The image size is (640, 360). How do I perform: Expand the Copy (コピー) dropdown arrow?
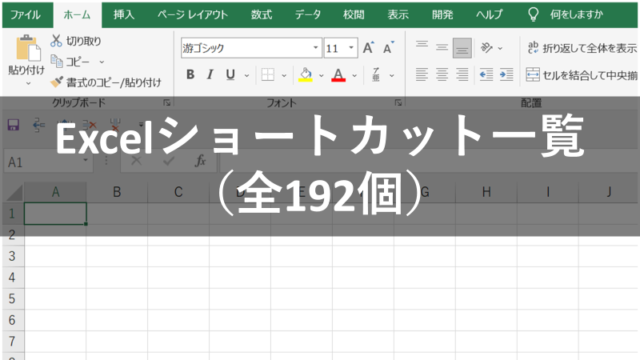[x=102, y=62]
